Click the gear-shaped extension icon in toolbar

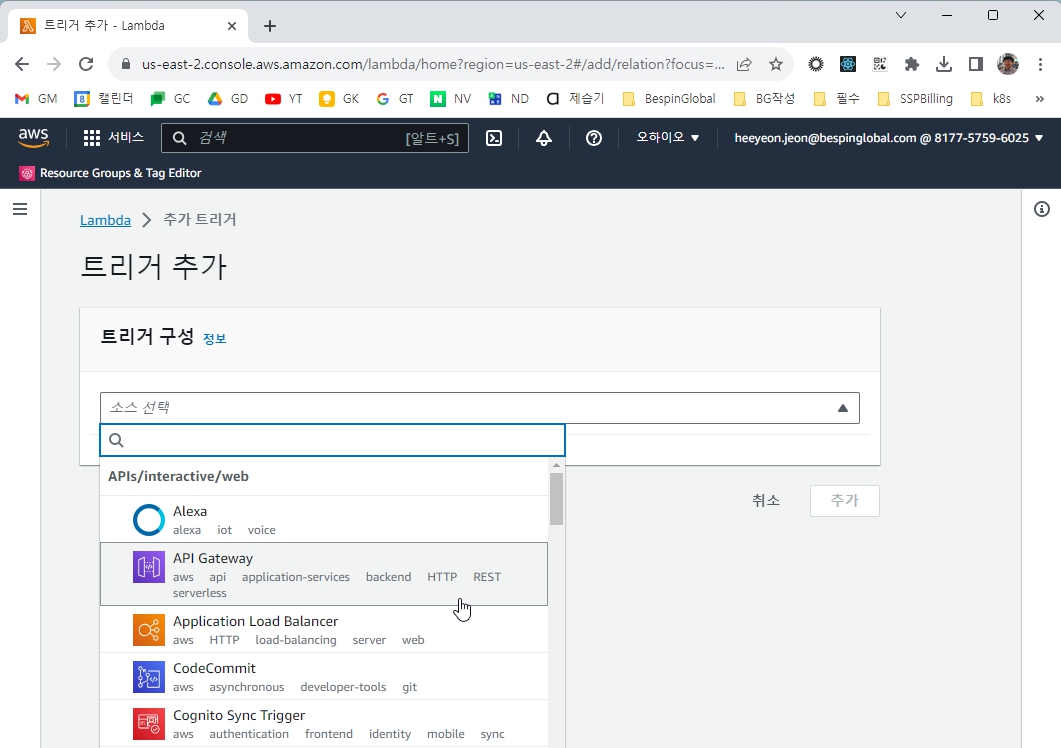[816, 64]
